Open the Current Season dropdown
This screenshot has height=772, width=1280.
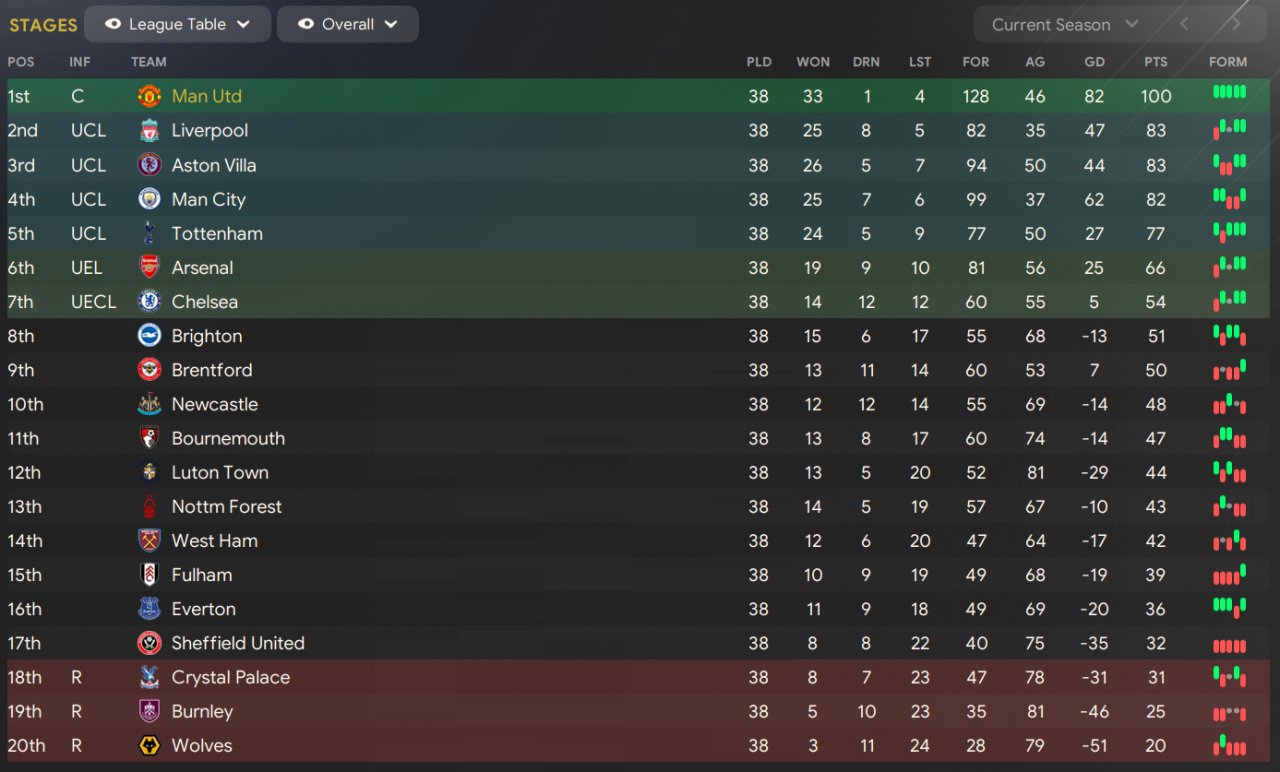[x=1064, y=24]
